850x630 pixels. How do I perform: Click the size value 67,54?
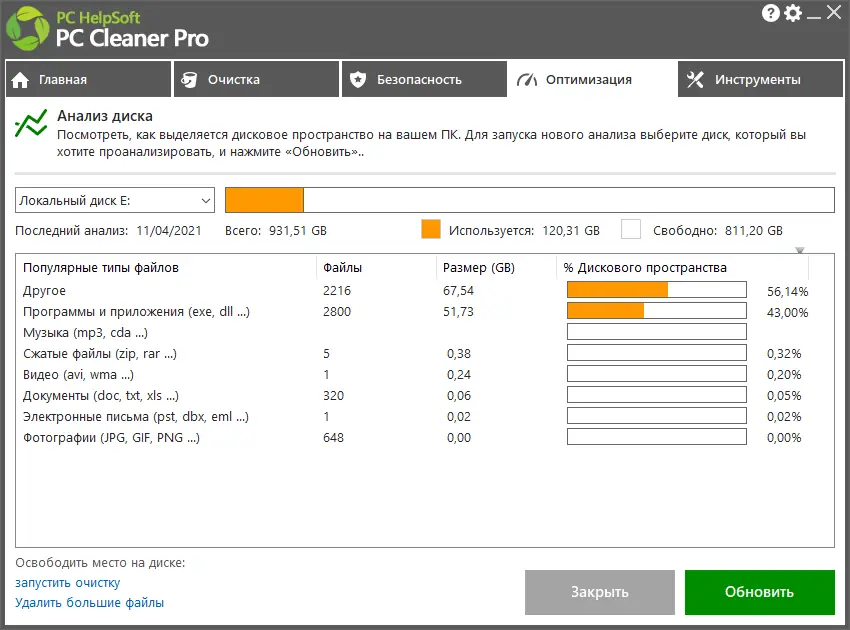(458, 291)
